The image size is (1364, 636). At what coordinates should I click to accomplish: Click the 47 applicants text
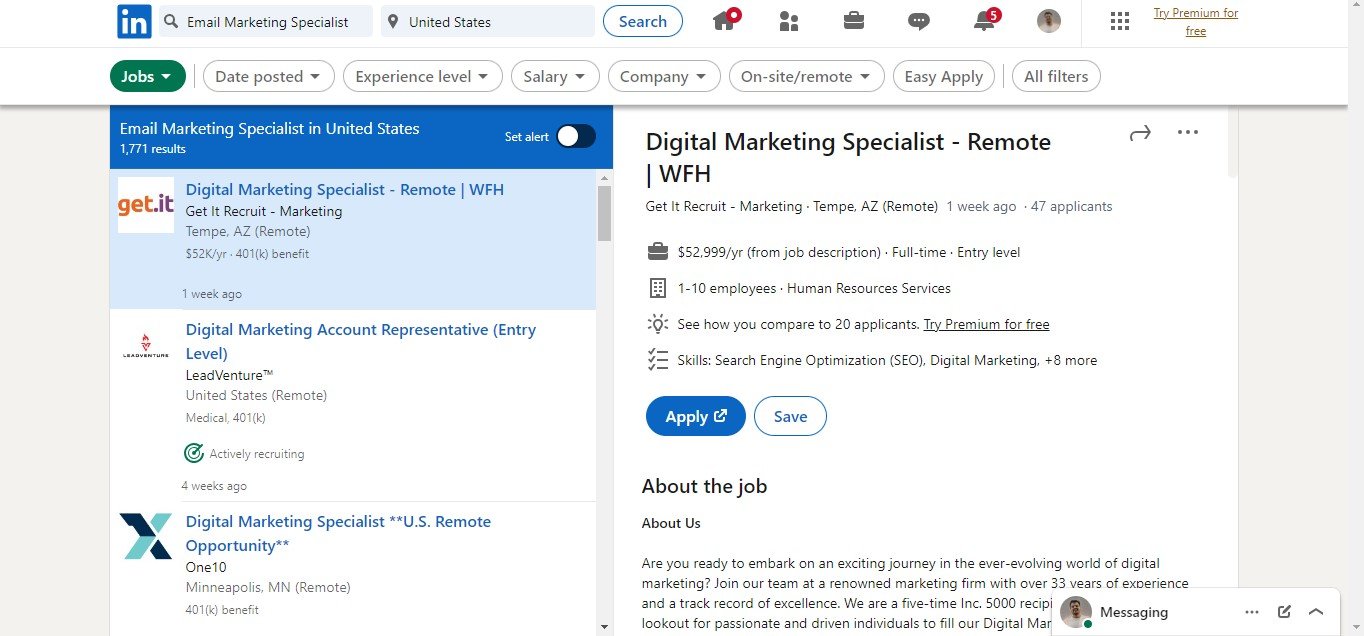[x=1072, y=206]
